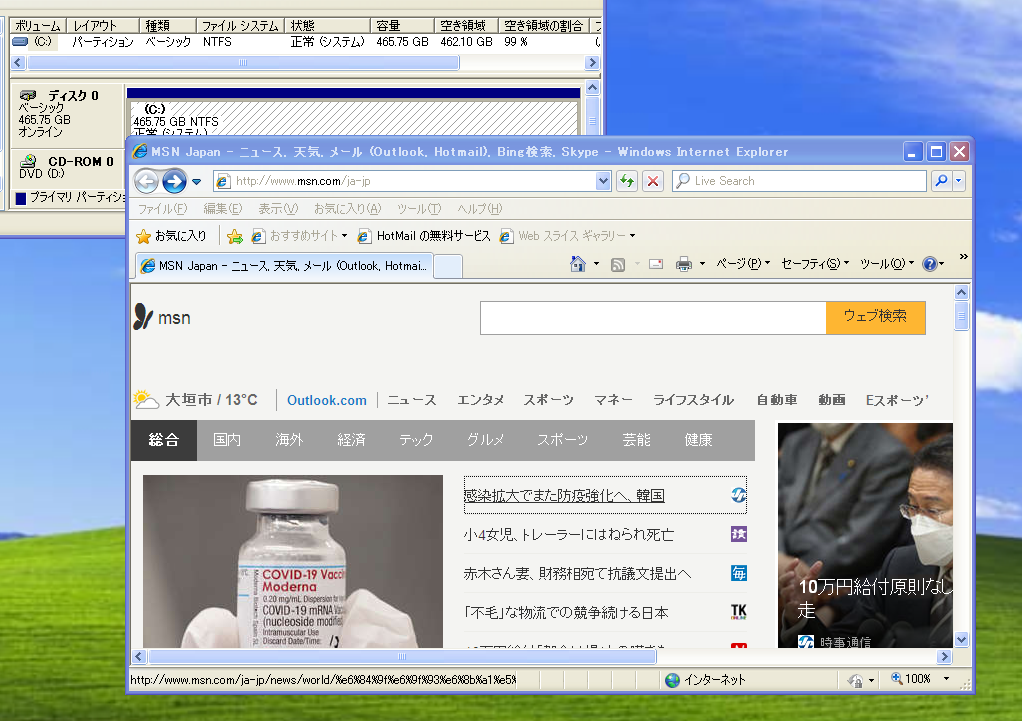
Task: Open the ページ(P) command menu
Action: 743,264
